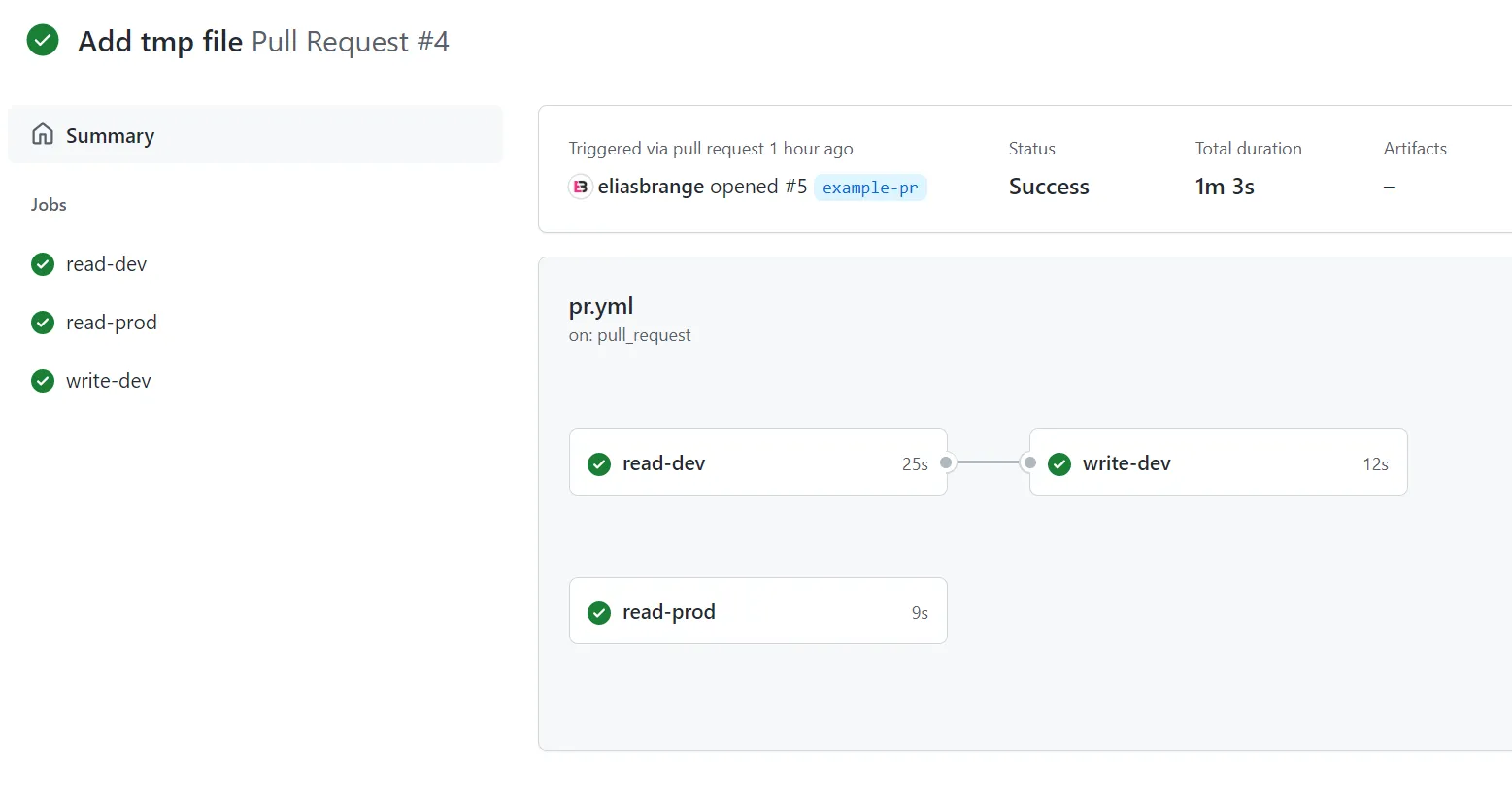Click the check icon beside write-dev in Jobs list

42,380
